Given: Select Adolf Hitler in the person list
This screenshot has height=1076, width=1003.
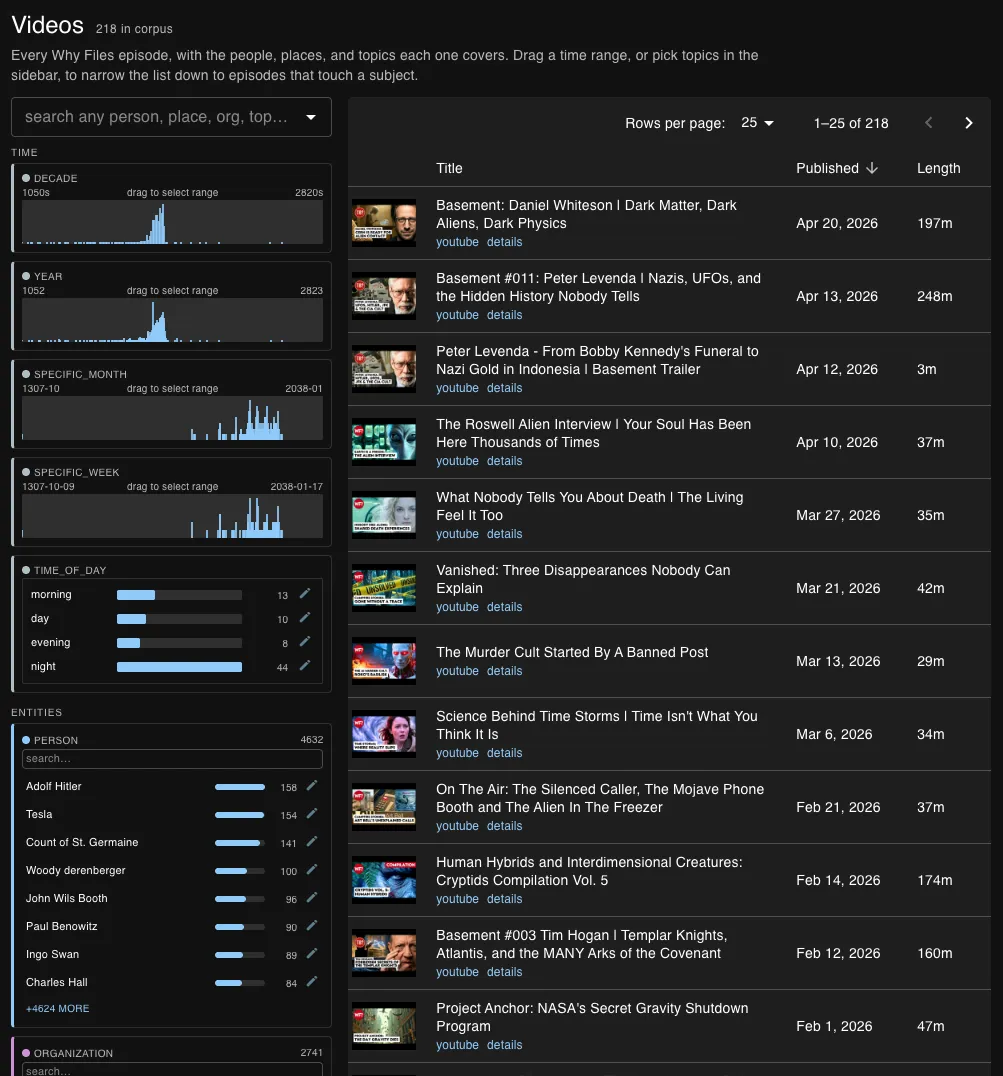Looking at the screenshot, I should click(172, 786).
